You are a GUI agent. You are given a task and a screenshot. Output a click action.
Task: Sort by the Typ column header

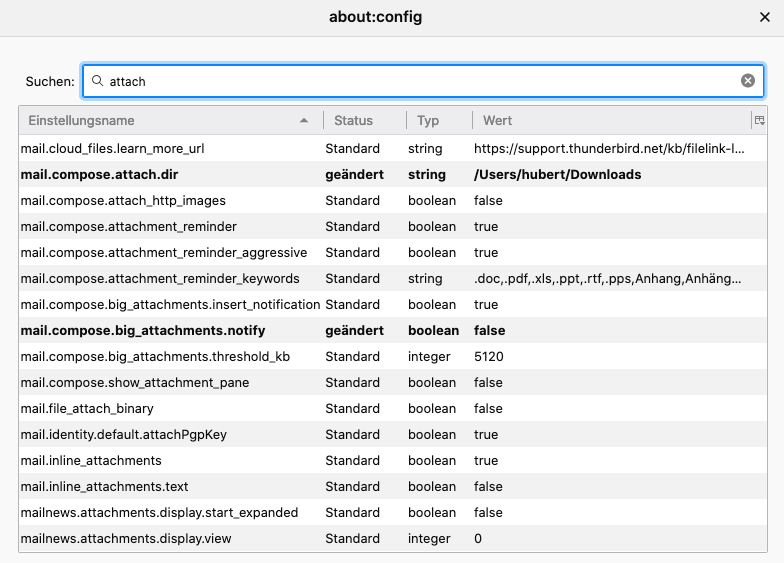coord(428,120)
